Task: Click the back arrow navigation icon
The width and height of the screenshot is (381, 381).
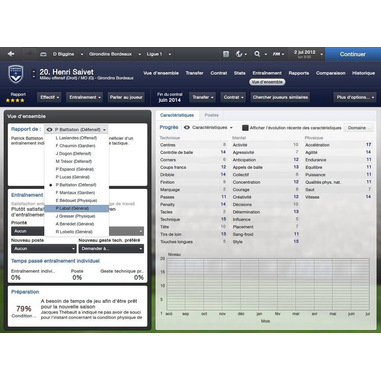Action: click(x=11, y=54)
